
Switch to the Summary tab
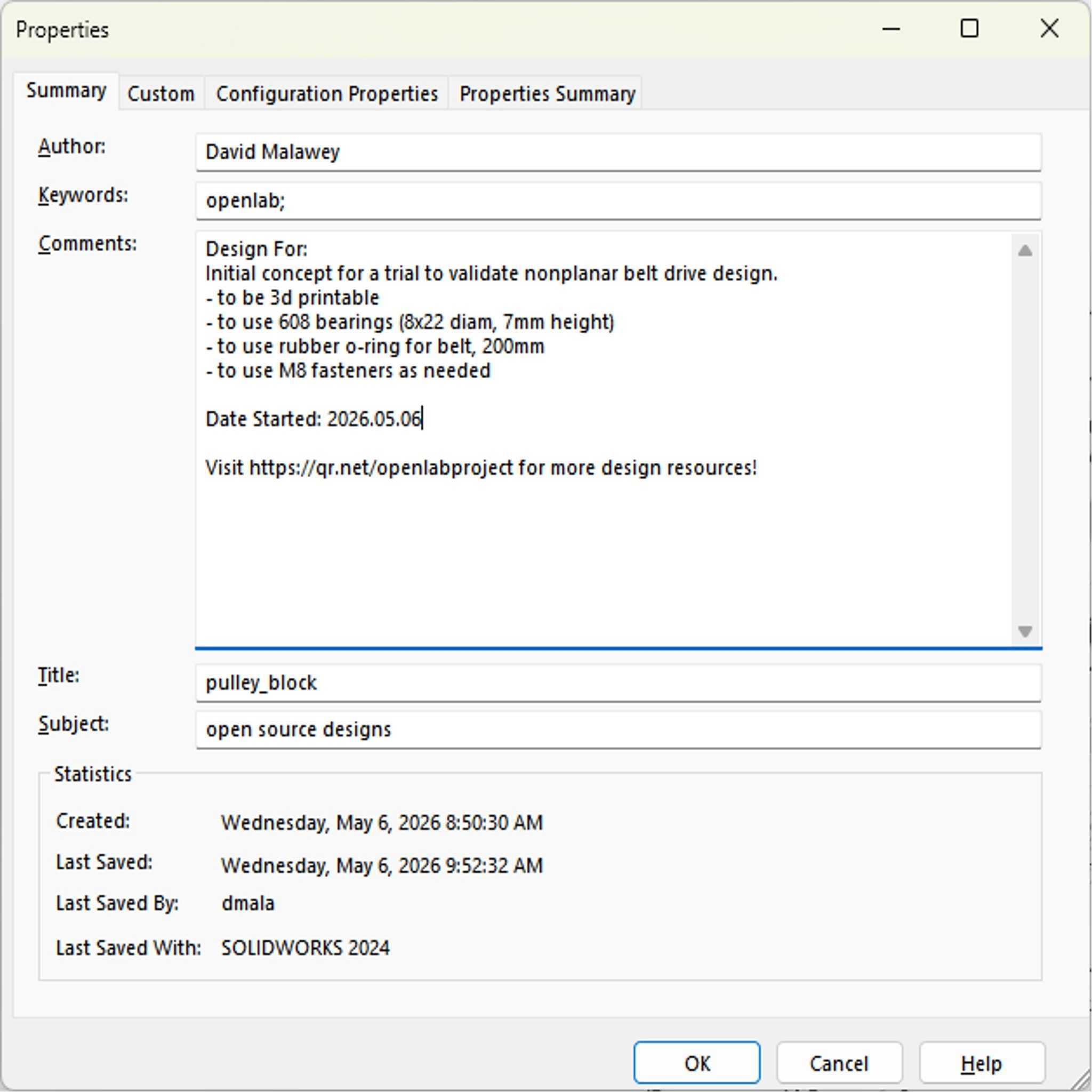pos(66,91)
